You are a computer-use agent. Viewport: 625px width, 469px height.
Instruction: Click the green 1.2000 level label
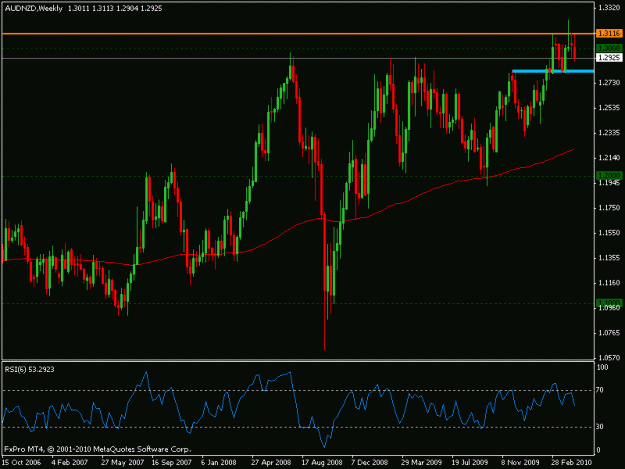click(x=609, y=175)
